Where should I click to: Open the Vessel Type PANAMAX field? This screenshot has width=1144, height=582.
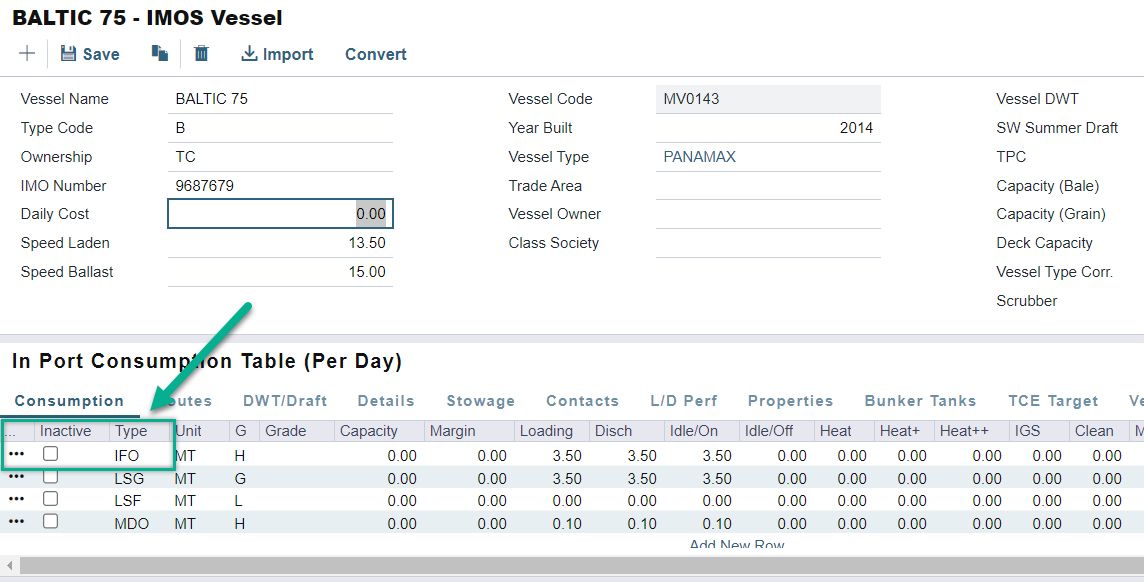pos(768,157)
